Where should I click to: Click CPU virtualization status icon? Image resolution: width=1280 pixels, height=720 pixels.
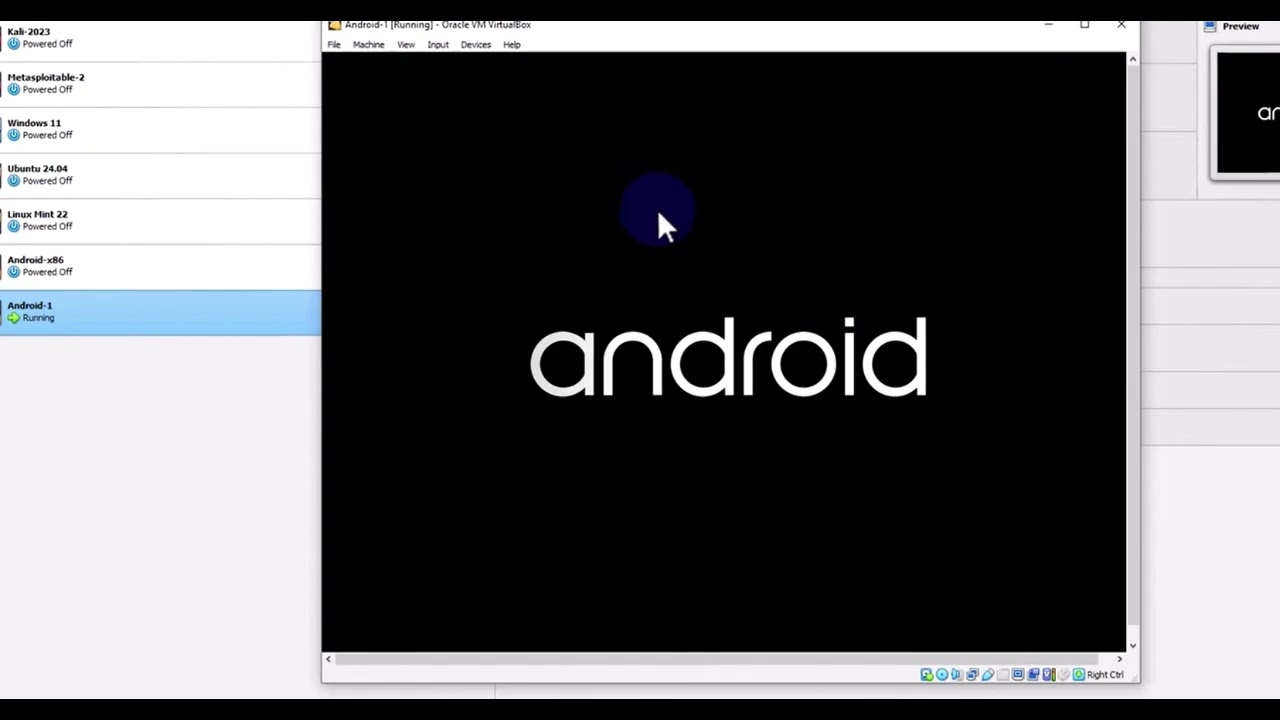[1048, 675]
